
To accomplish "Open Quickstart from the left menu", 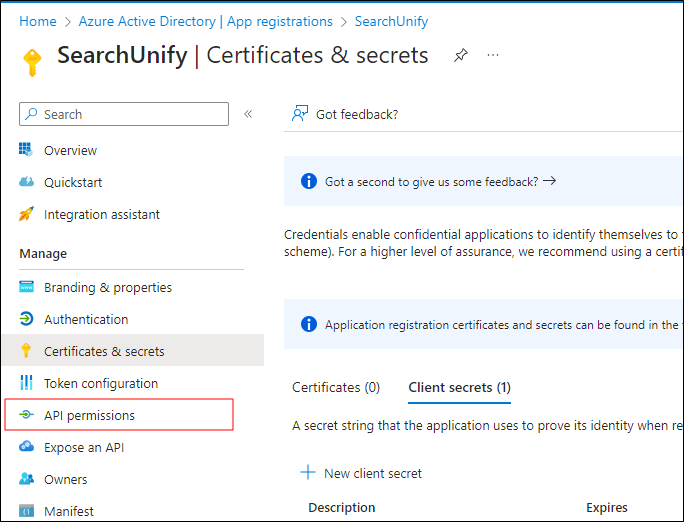I will 72,182.
